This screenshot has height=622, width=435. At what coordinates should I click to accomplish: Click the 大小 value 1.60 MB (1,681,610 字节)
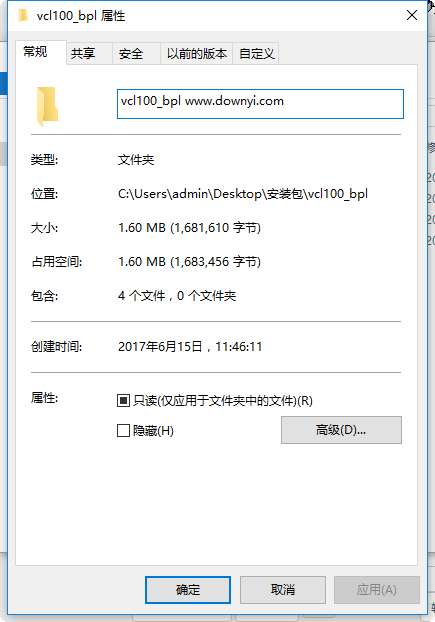click(189, 228)
